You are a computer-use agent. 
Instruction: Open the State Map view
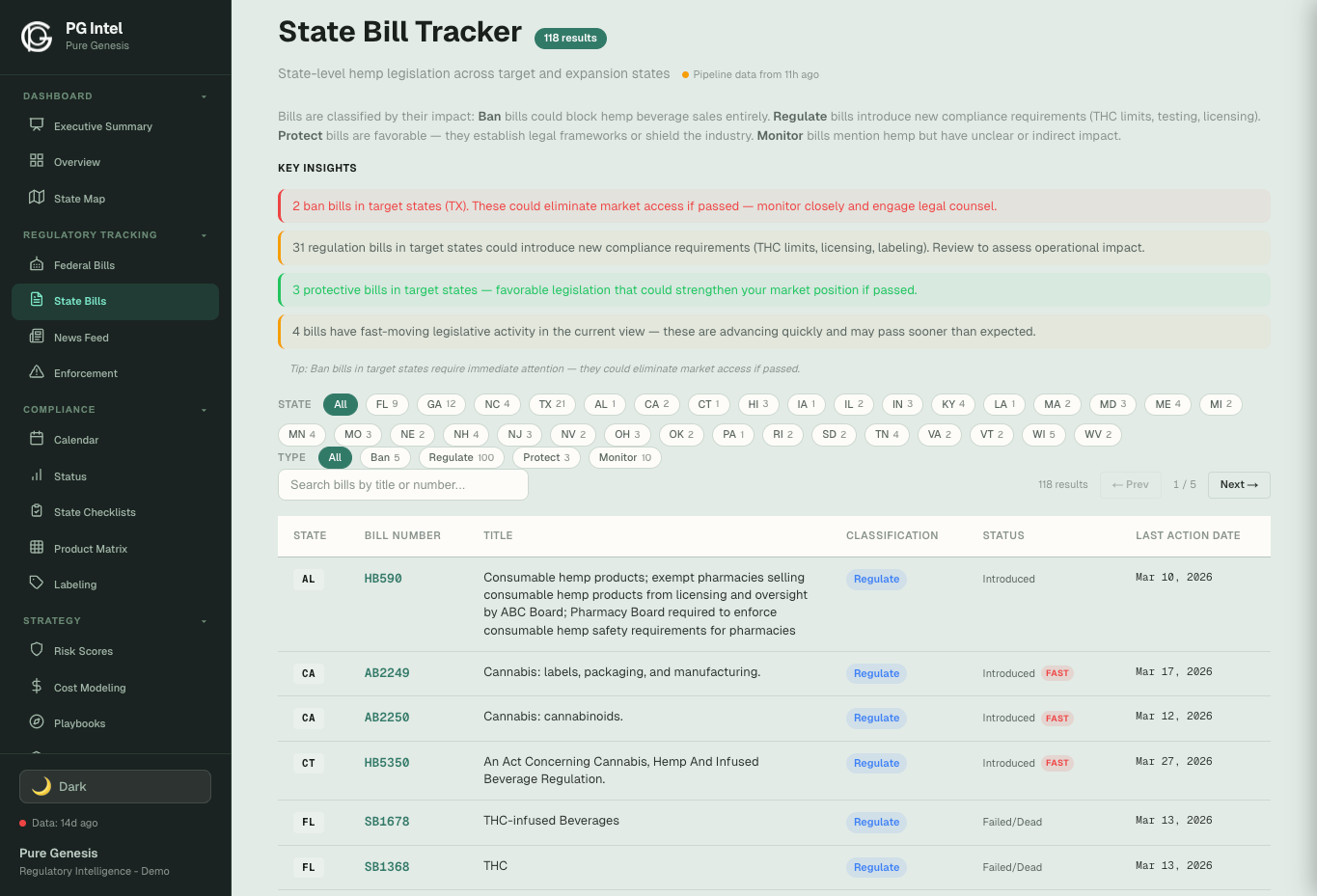tap(79, 198)
